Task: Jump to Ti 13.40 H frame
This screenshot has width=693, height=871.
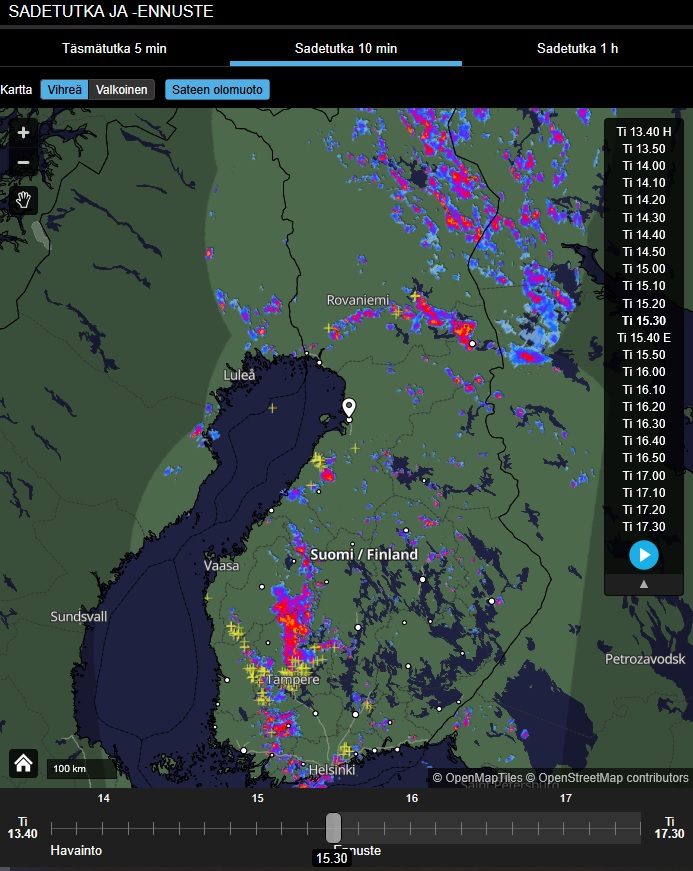Action: pyautogui.click(x=644, y=132)
